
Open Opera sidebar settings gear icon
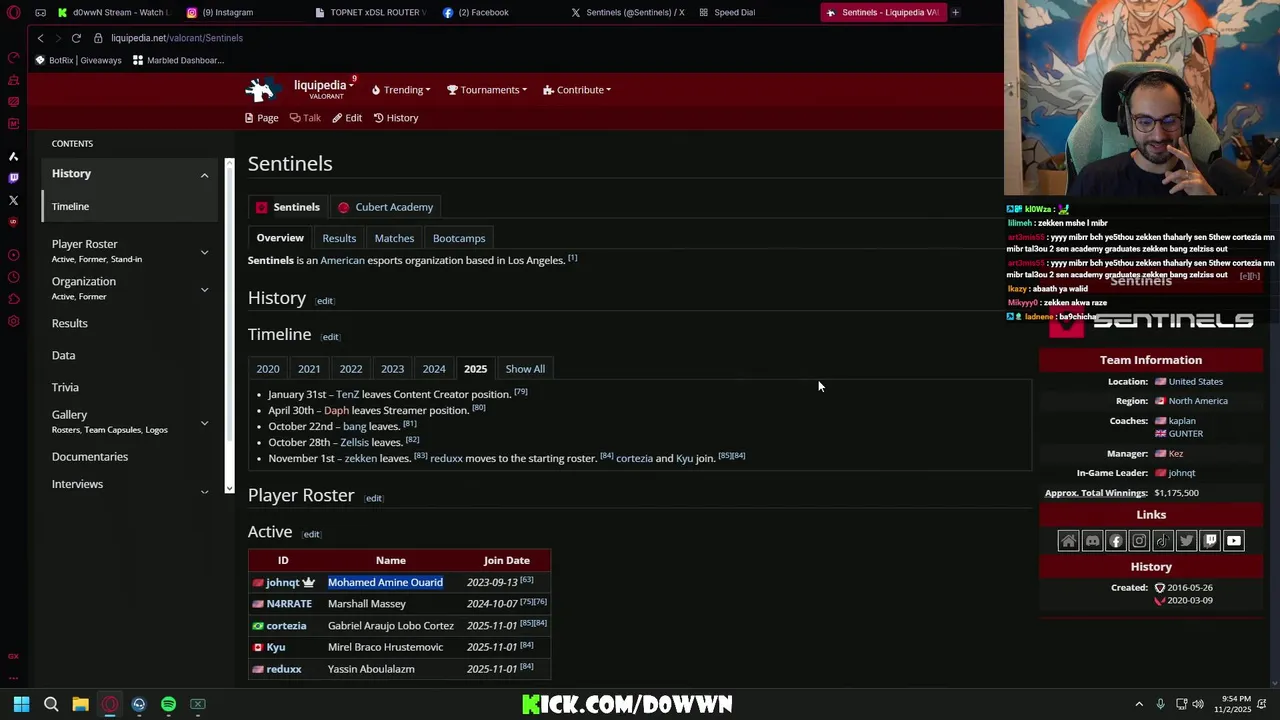pyautogui.click(x=13, y=321)
